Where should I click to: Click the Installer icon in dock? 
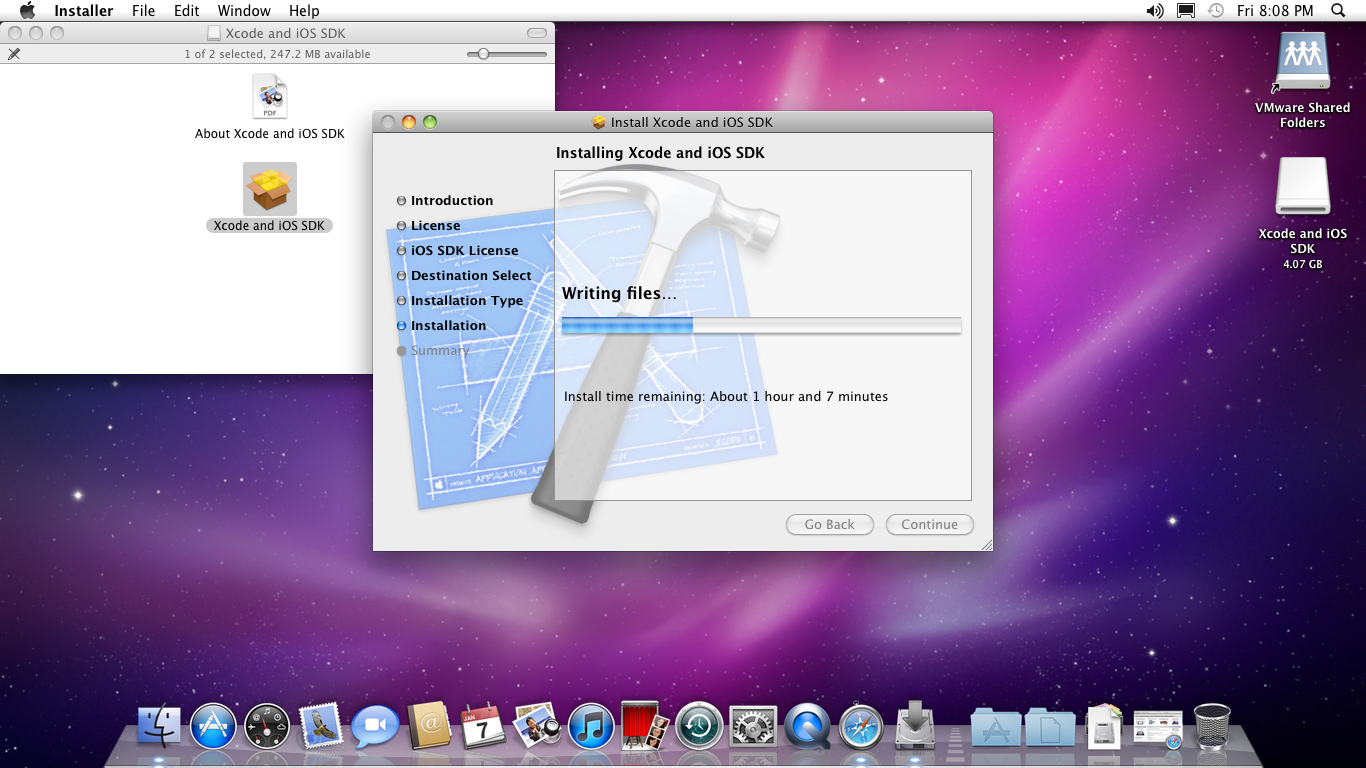pyautogui.click(x=914, y=724)
